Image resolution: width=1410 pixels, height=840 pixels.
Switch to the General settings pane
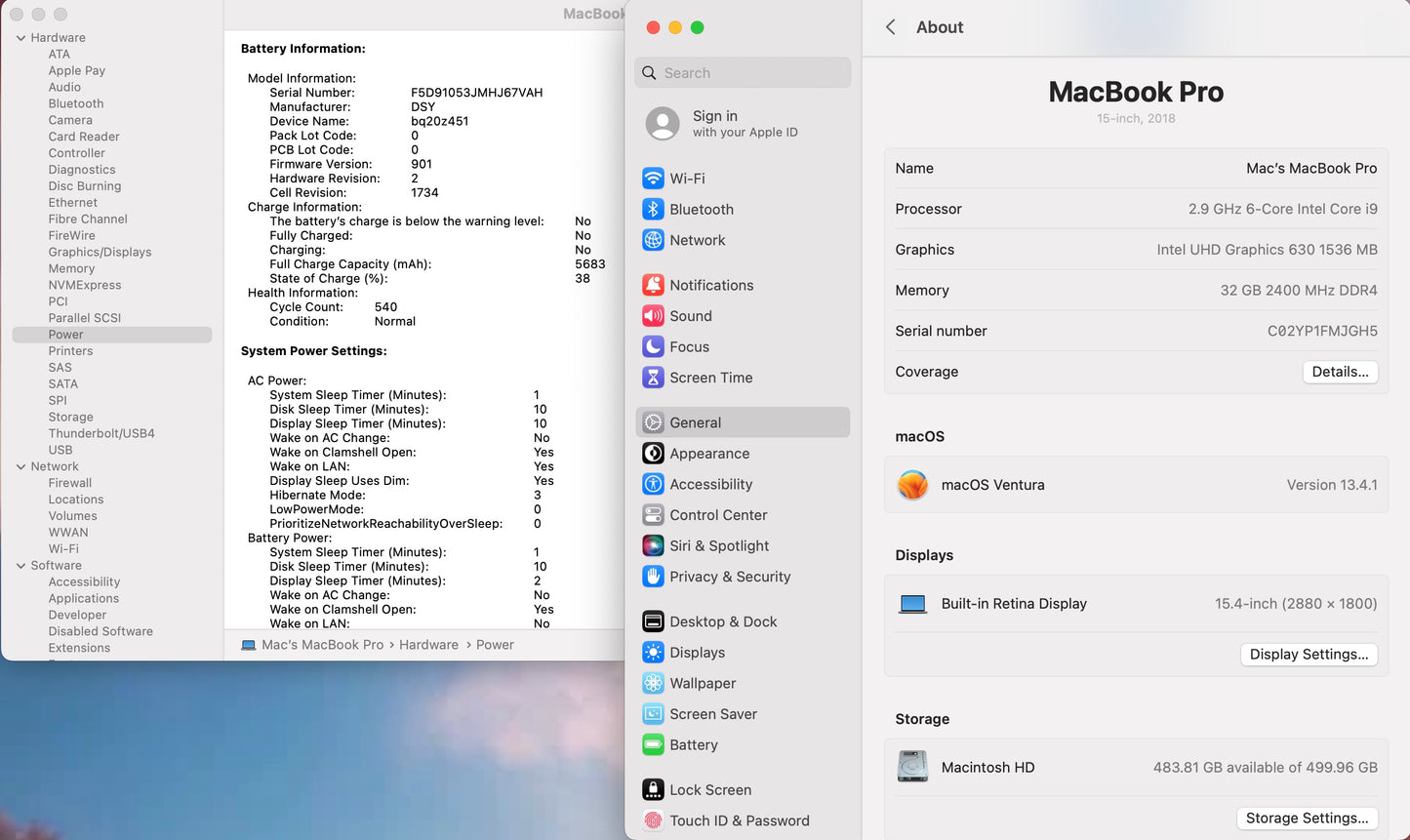point(696,421)
